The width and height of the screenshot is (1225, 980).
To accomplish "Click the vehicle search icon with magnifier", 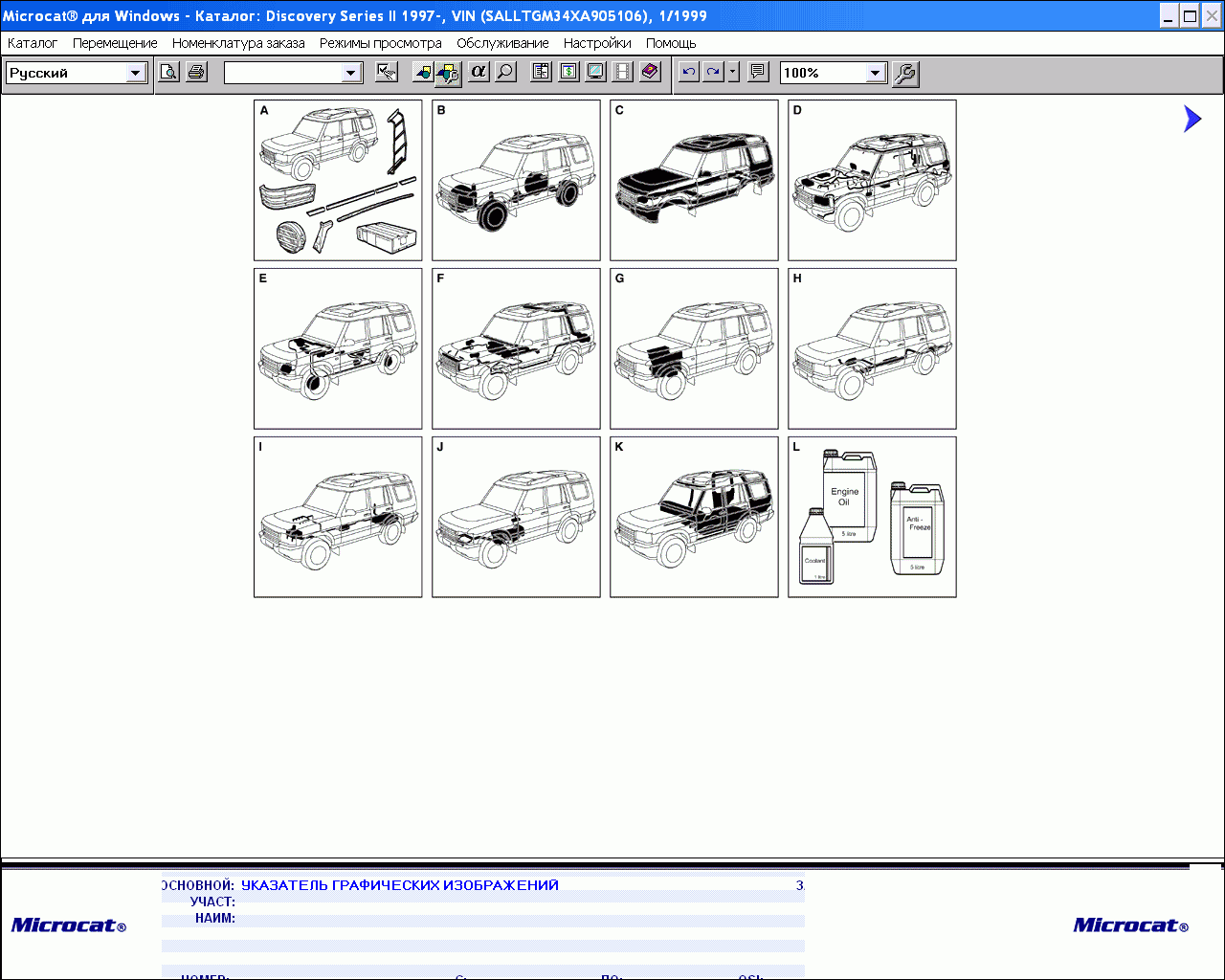I will (448, 73).
